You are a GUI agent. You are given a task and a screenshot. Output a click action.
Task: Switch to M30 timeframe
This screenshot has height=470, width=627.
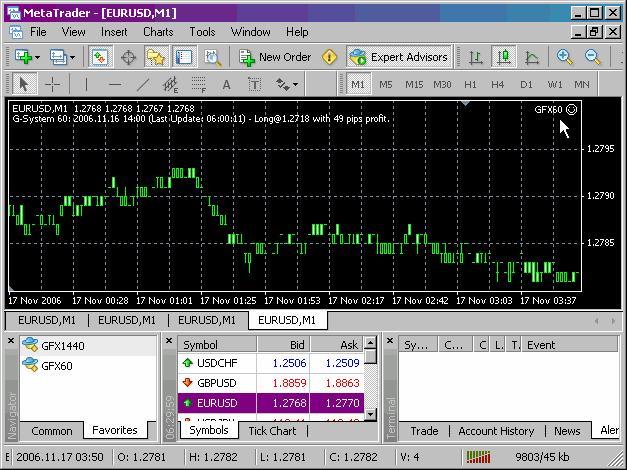[442, 84]
